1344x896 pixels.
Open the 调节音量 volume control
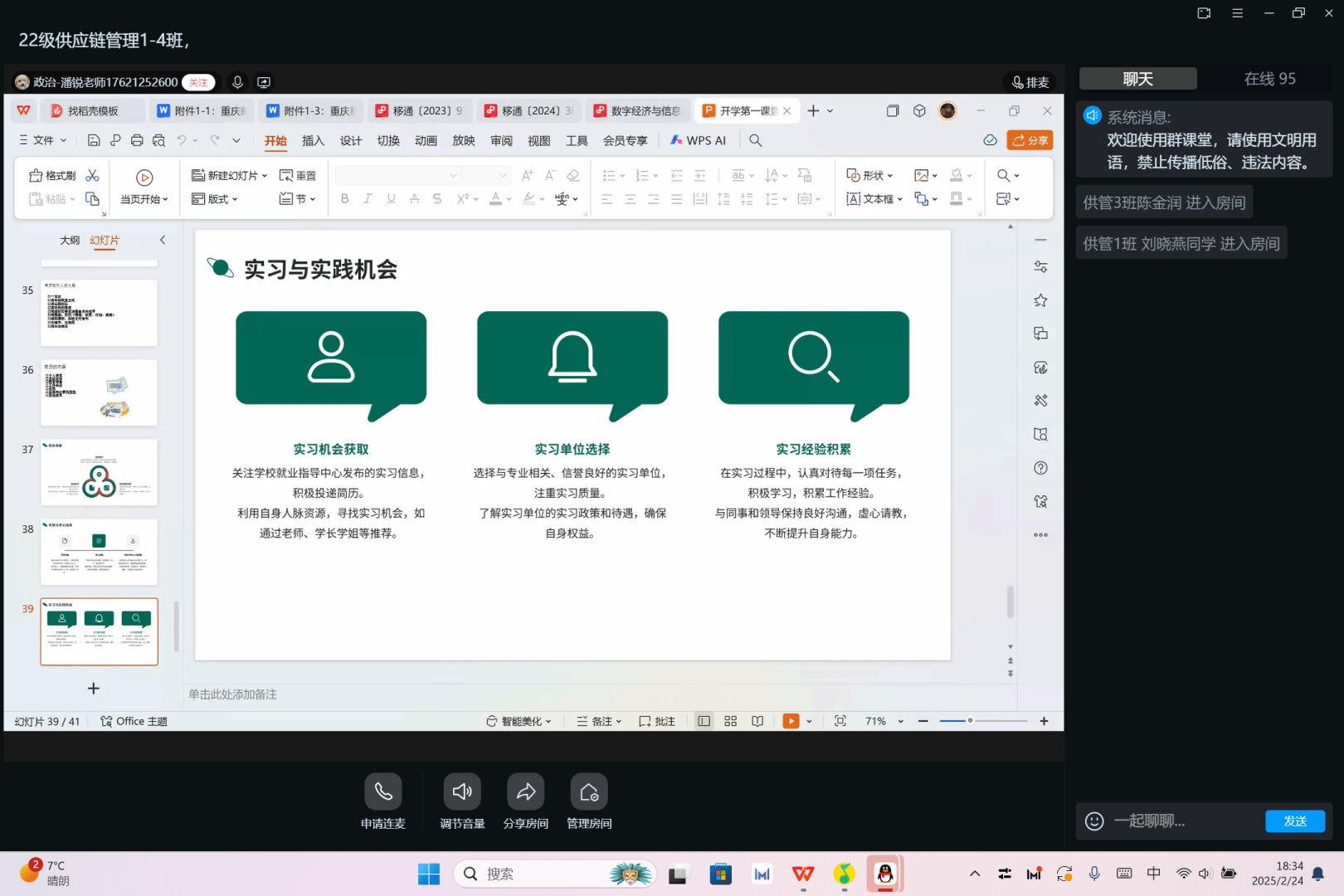(x=462, y=792)
